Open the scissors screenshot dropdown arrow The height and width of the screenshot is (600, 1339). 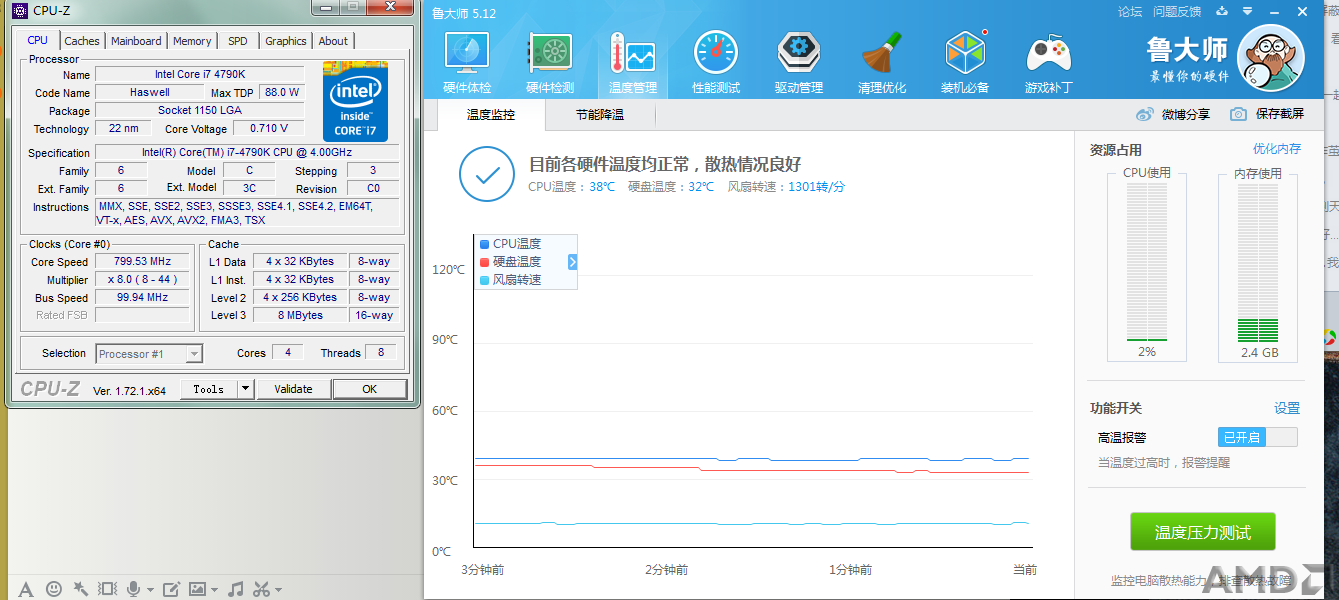pos(278,590)
